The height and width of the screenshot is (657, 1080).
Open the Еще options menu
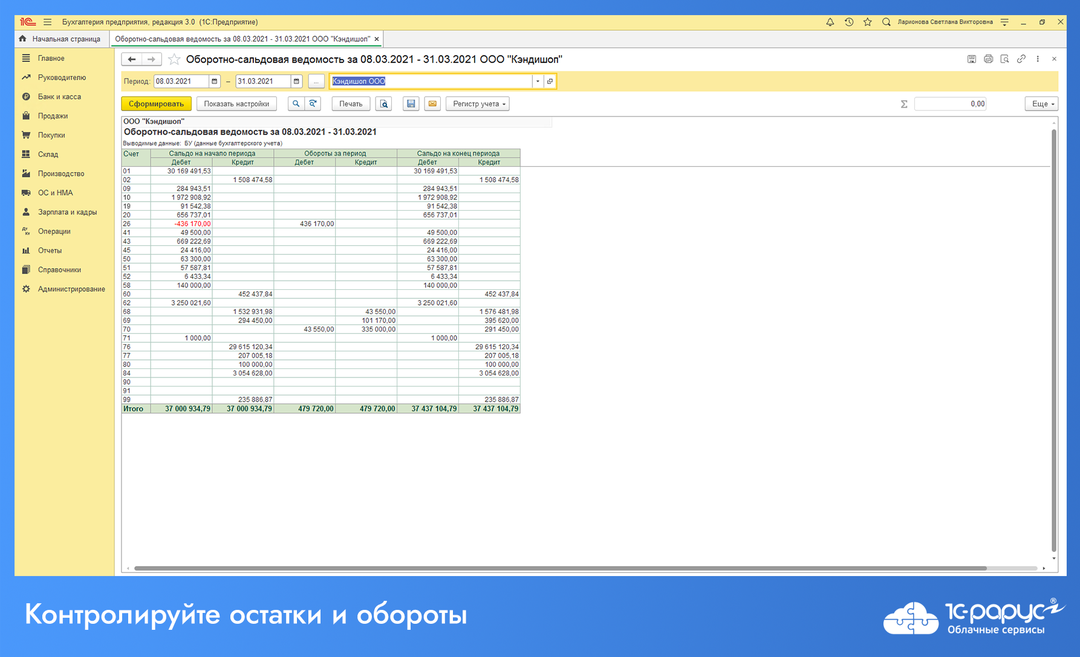1041,103
